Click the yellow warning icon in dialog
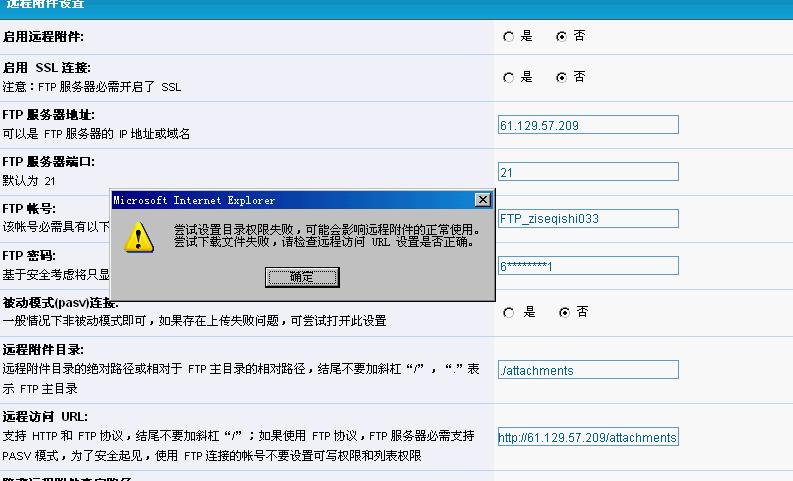The image size is (793, 481). pyautogui.click(x=139, y=237)
